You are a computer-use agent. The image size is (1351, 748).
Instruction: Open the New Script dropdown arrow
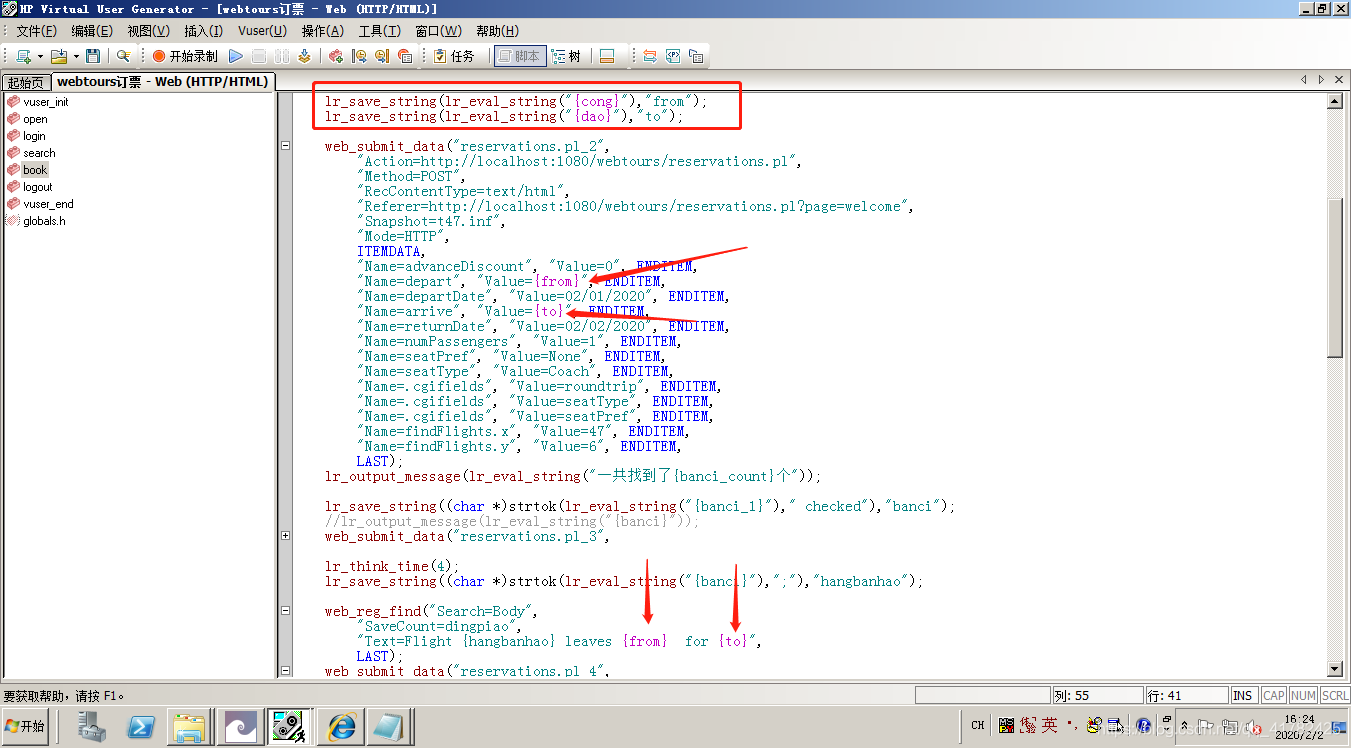tap(40, 56)
